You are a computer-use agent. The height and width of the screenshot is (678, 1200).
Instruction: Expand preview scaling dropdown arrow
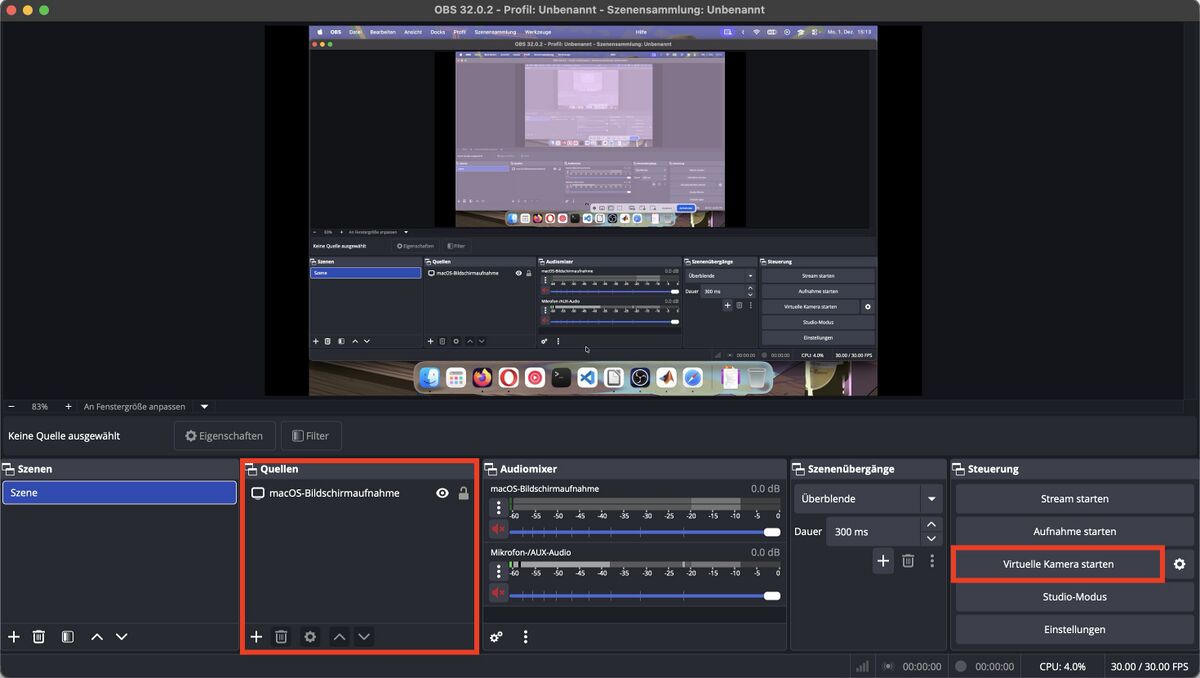(x=204, y=407)
